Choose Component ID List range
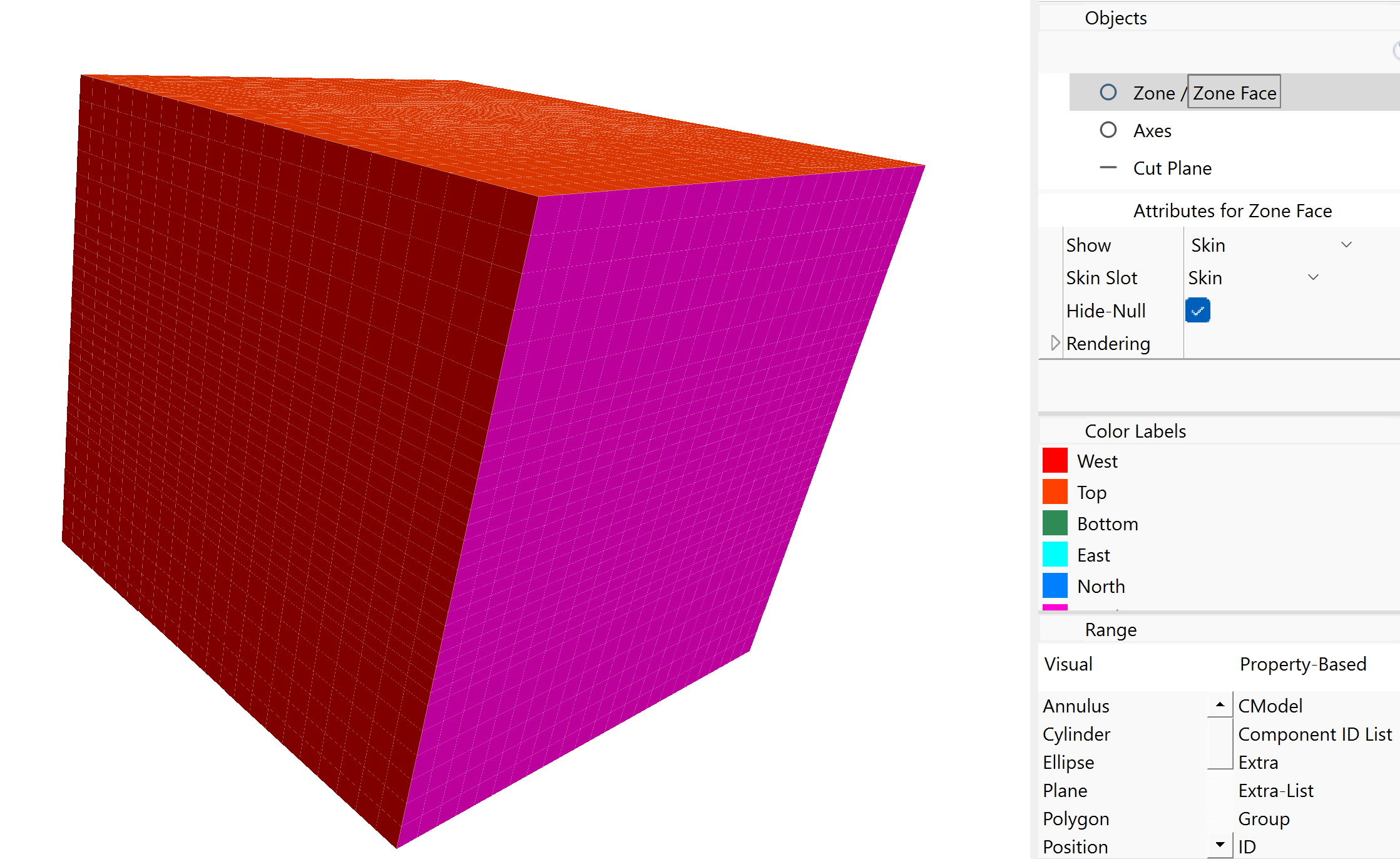 1314,734
